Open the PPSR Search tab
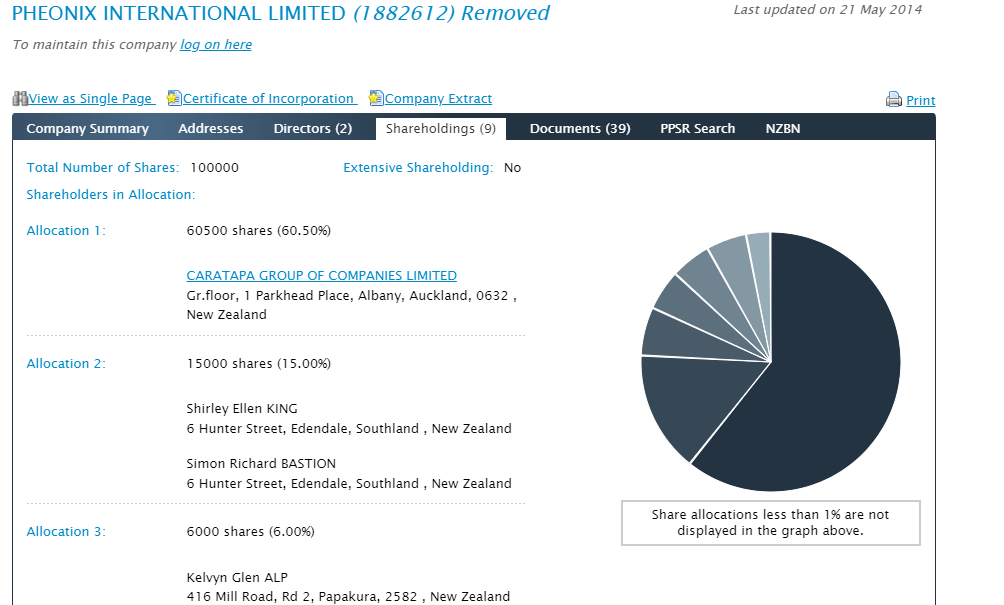 697,129
